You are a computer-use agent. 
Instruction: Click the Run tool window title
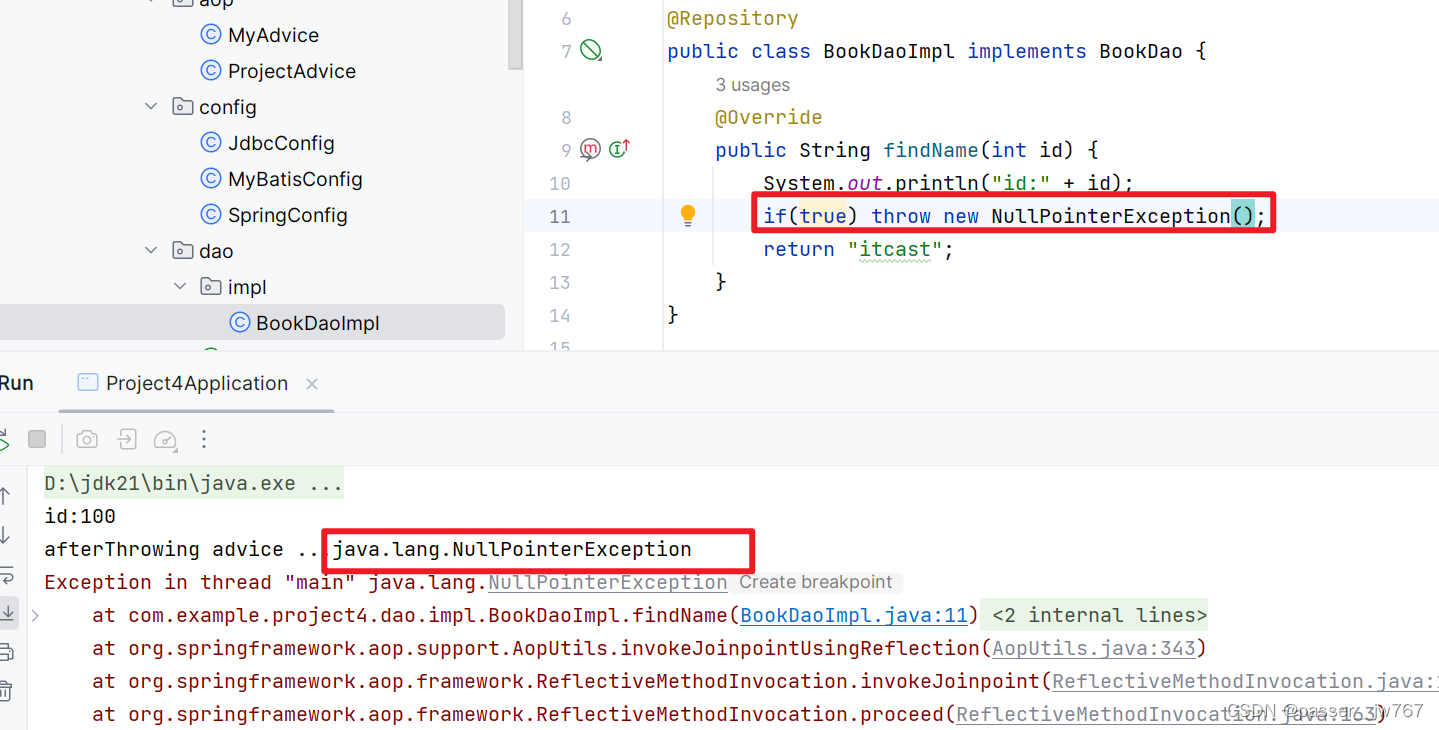click(x=17, y=383)
